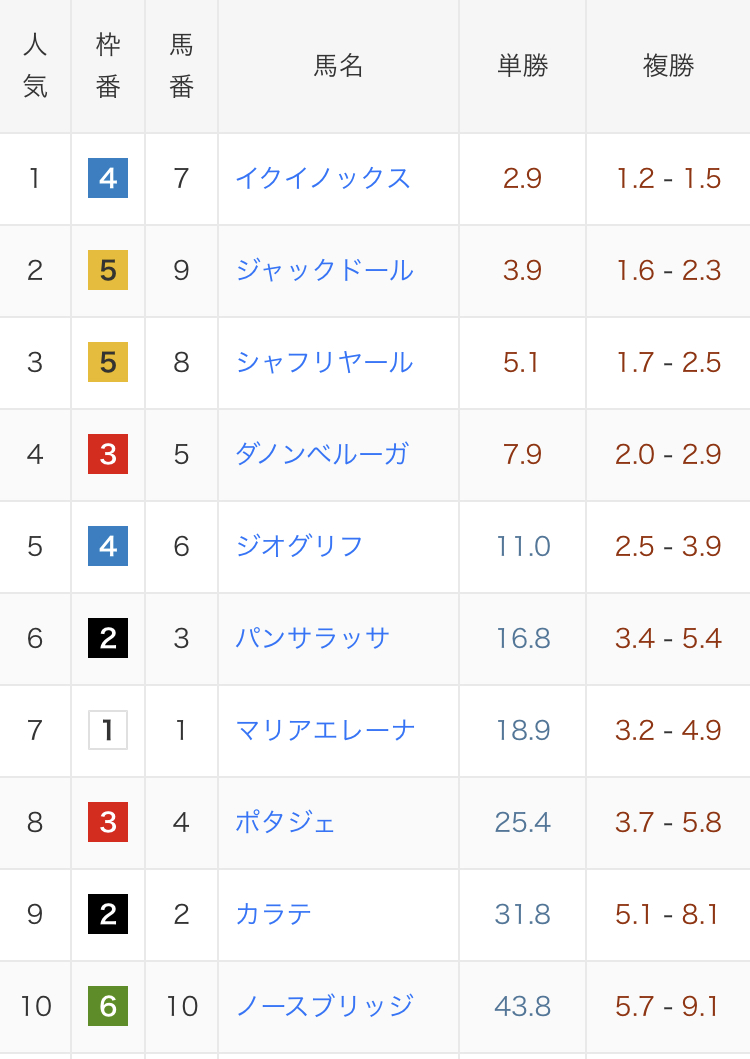Image resolution: width=750 pixels, height=1059 pixels.
Task: Click the 単勝 column header
Action: click(523, 66)
